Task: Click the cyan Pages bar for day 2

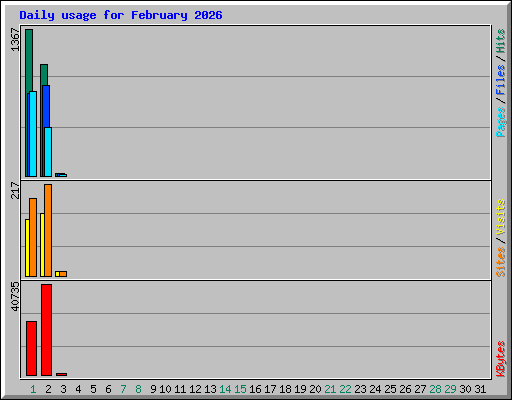Action: [48, 152]
